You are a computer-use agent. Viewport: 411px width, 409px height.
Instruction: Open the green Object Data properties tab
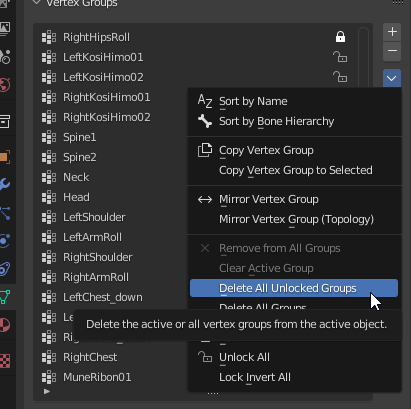[x=5, y=297]
